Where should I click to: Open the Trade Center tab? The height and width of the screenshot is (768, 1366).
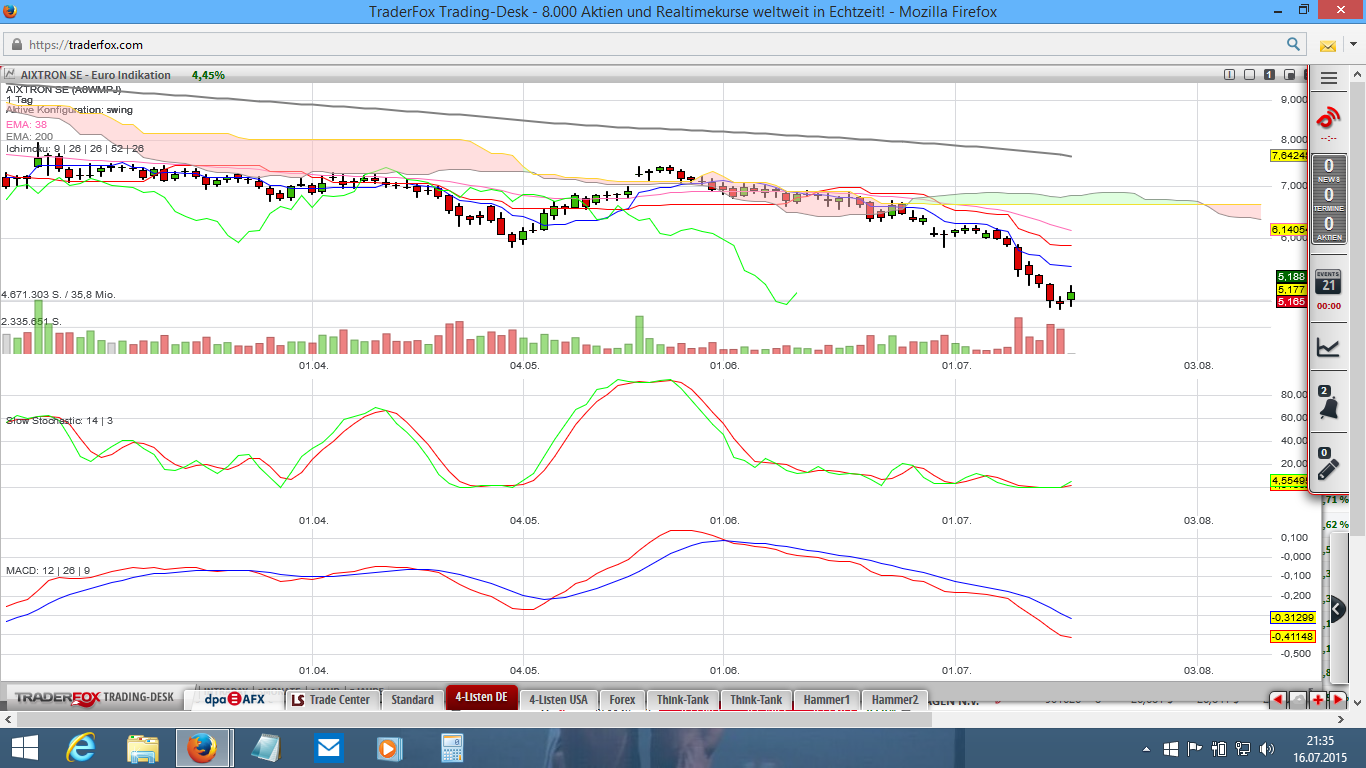(331, 699)
